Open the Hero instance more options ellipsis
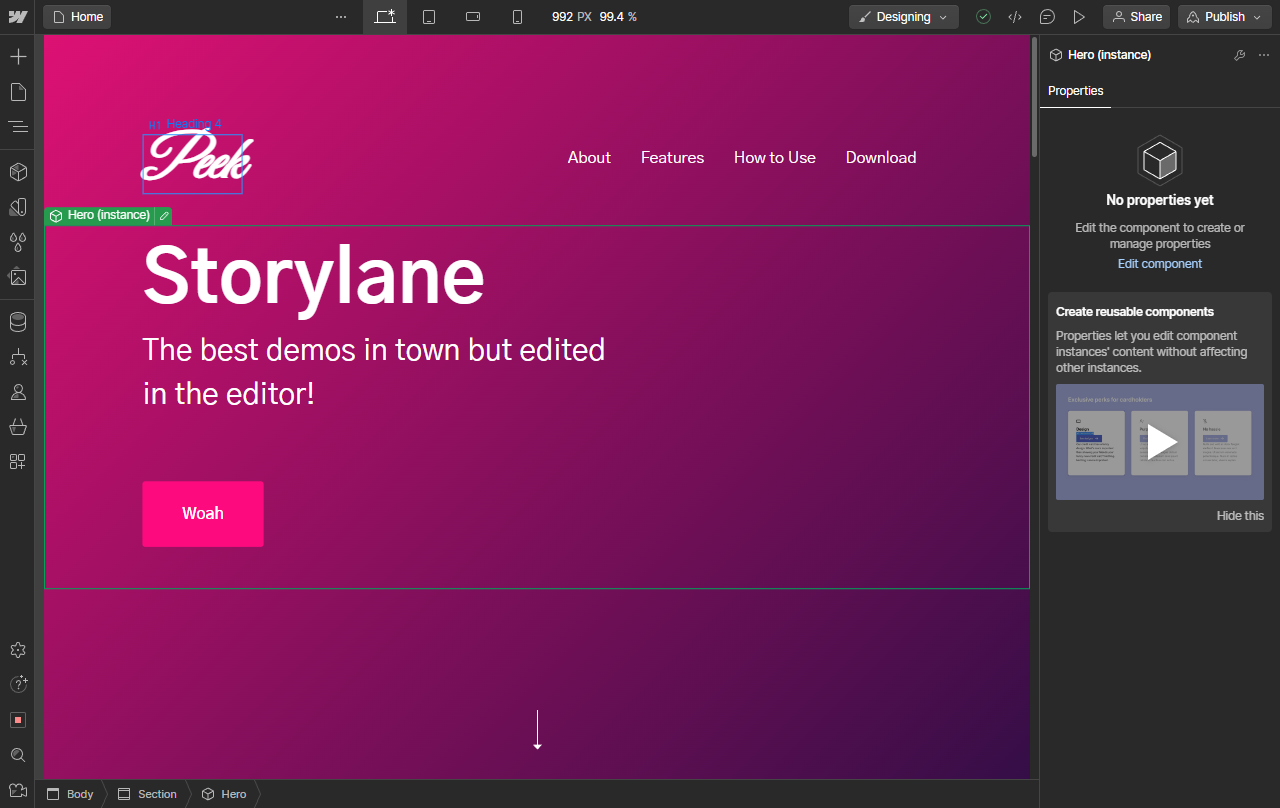 coord(1264,55)
